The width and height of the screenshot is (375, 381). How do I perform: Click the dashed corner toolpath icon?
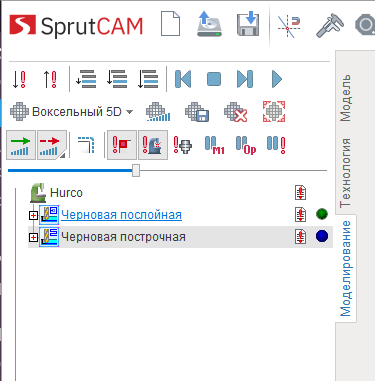pyautogui.click(x=86, y=144)
